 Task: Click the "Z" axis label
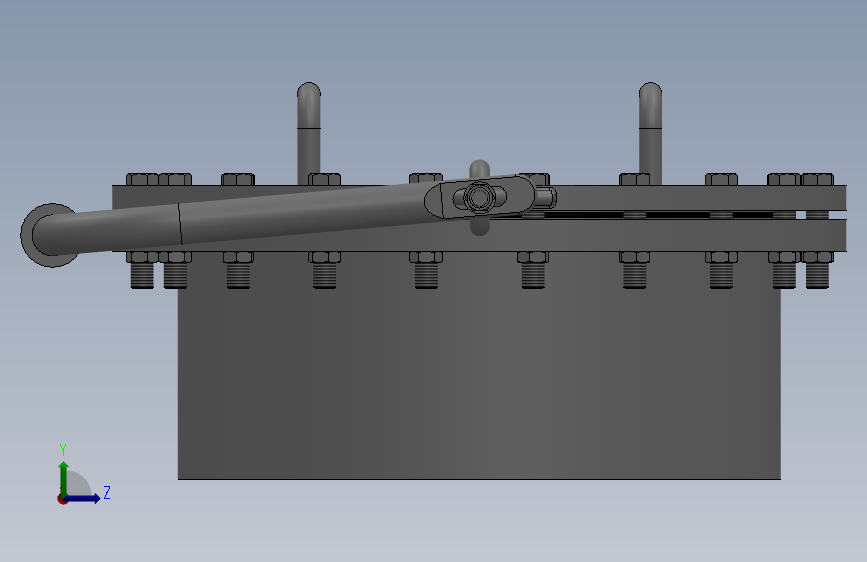(107, 492)
